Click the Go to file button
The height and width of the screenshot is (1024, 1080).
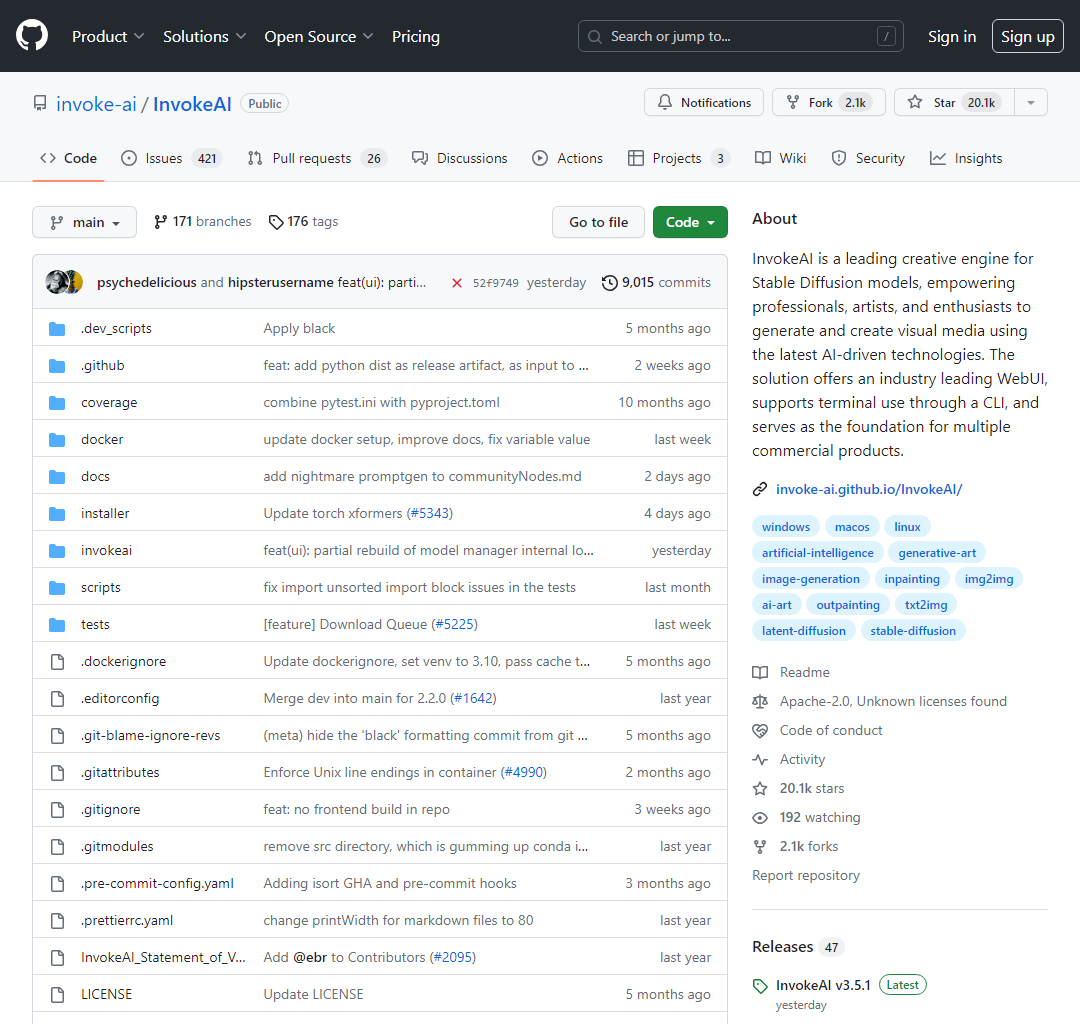click(599, 222)
